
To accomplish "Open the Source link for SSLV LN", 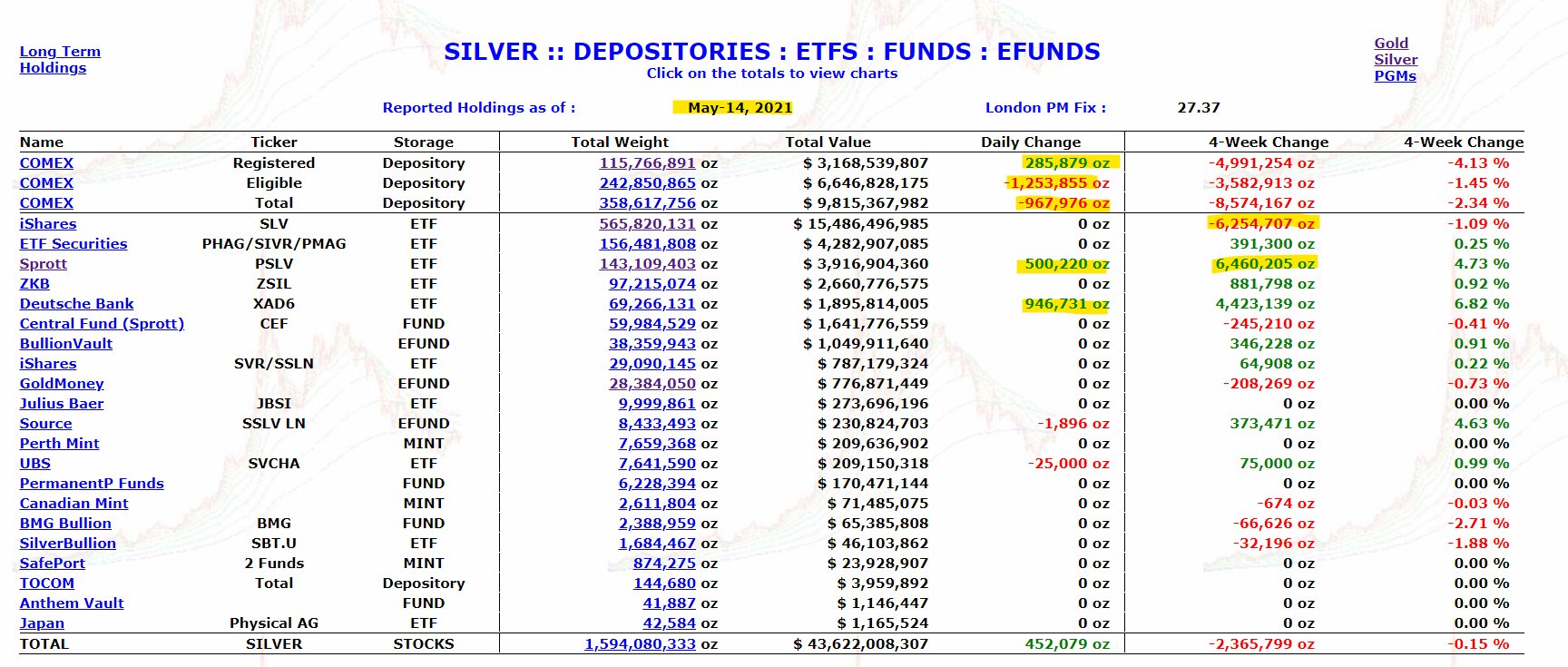I will click(45, 423).
